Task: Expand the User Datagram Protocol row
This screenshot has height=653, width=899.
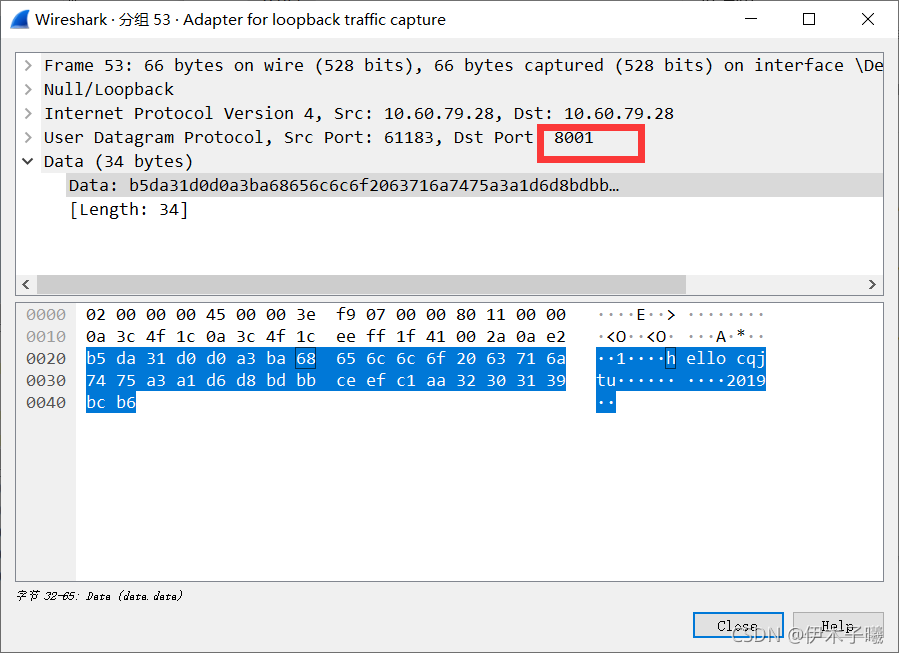Action: click(x=28, y=138)
